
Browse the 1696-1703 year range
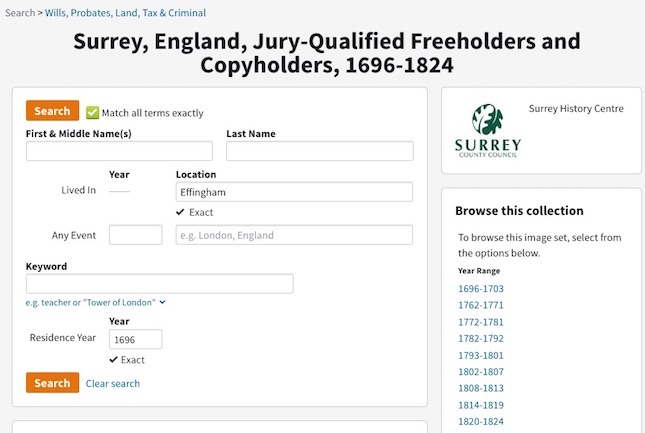point(481,289)
